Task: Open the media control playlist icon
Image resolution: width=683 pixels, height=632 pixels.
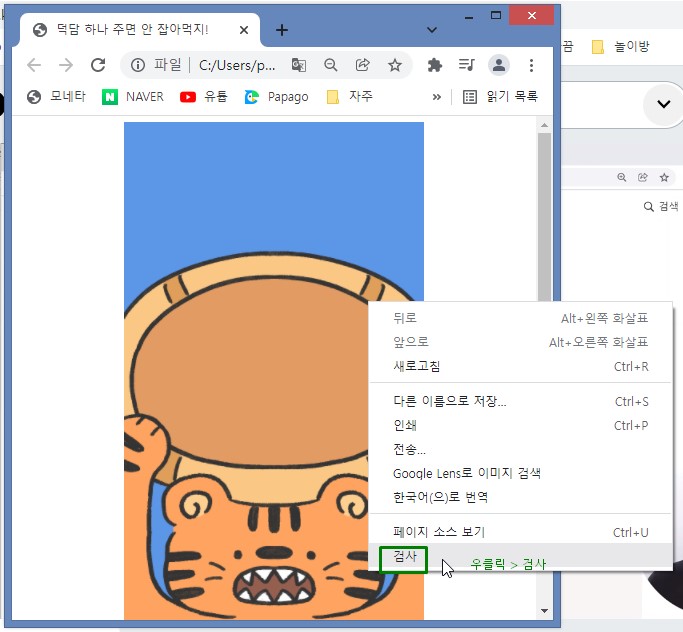Action: point(467,65)
